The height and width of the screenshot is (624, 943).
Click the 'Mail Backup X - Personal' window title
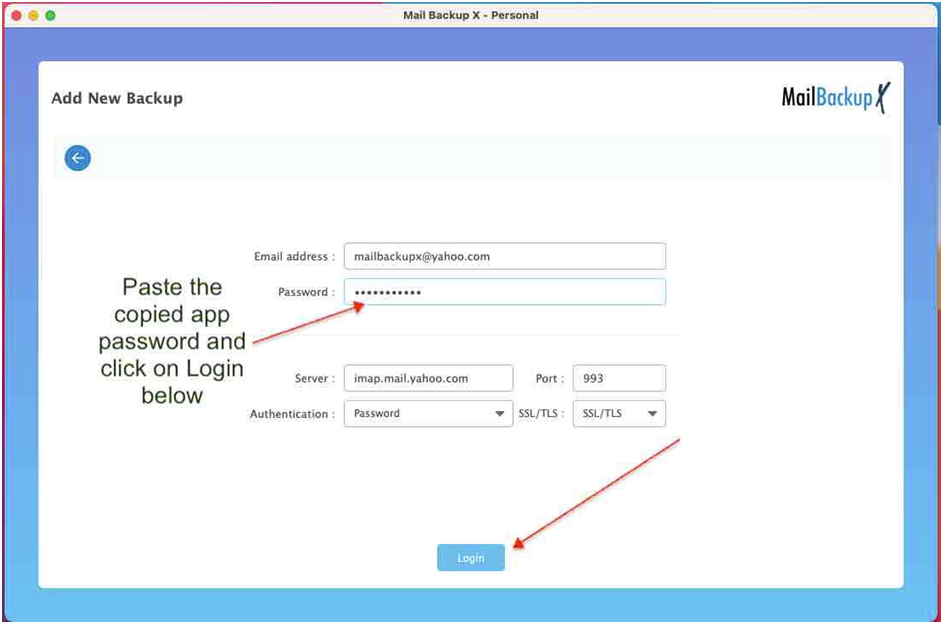(x=471, y=15)
